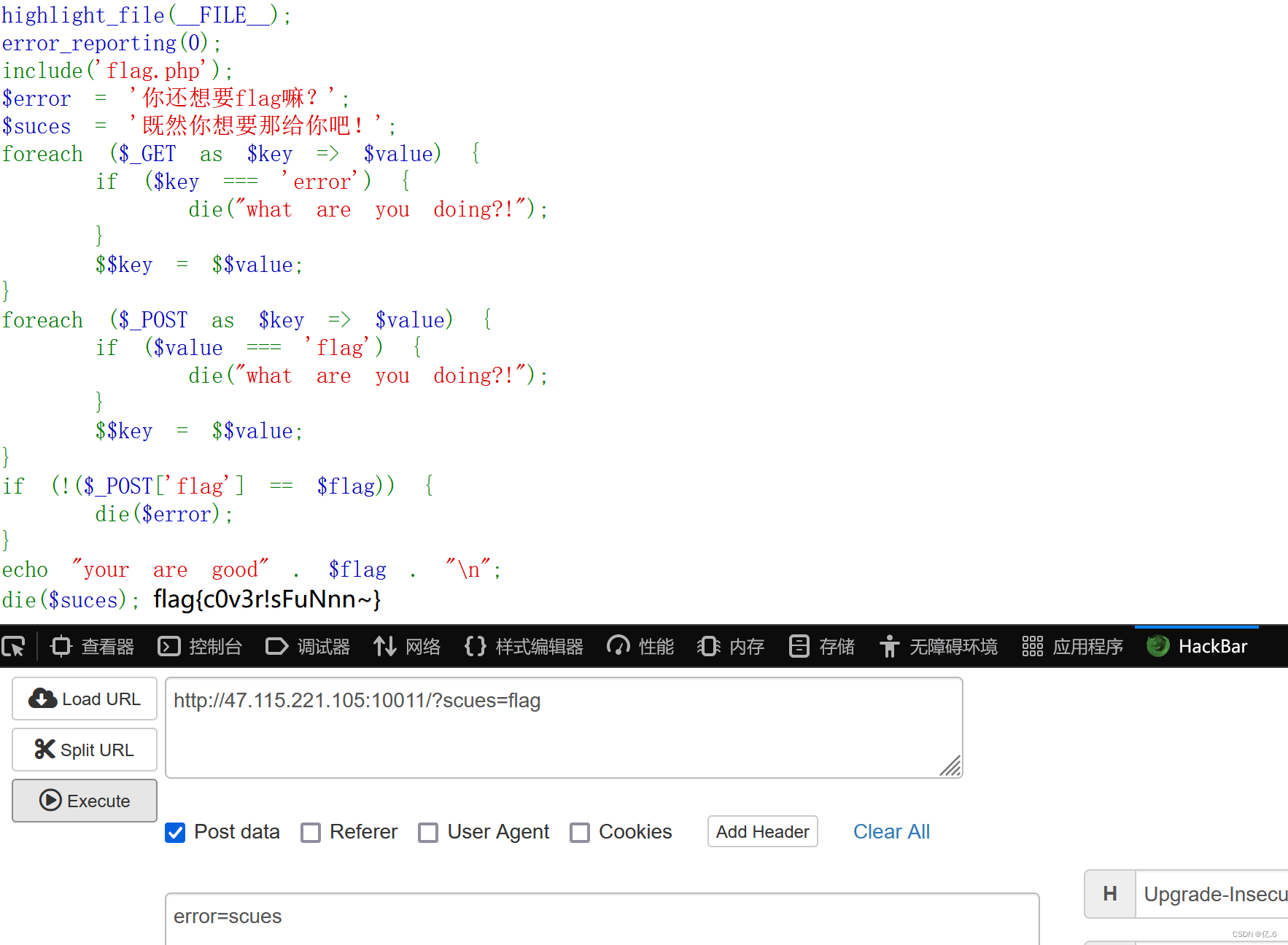Uncheck the Post data checkbox
This screenshot has height=945, width=1288.
(x=175, y=832)
